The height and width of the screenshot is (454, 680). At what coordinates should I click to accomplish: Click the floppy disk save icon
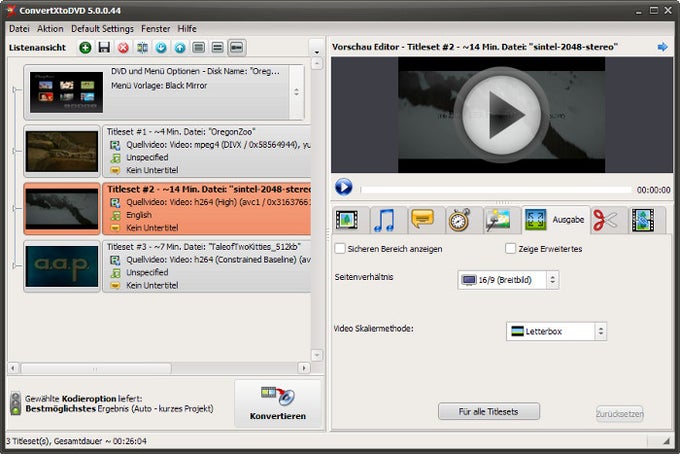tap(104, 47)
